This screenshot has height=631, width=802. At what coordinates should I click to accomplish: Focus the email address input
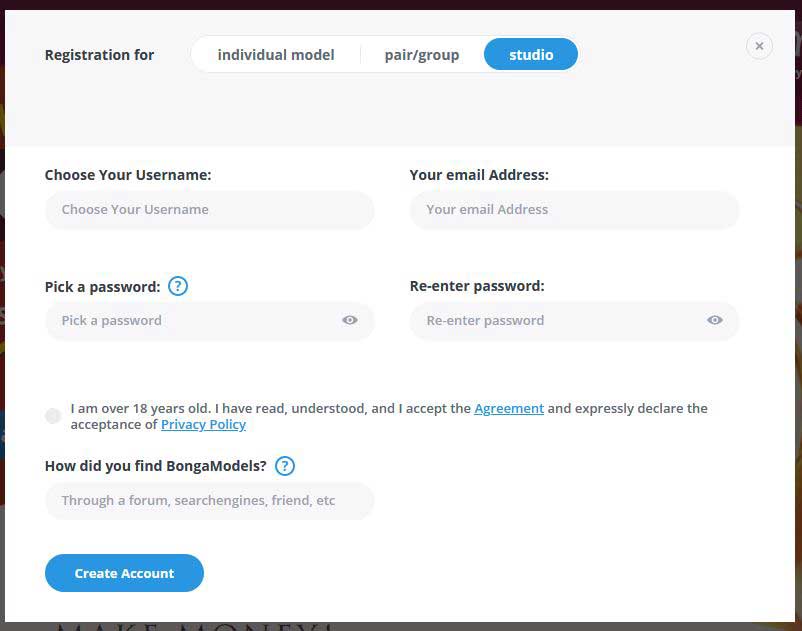click(574, 210)
